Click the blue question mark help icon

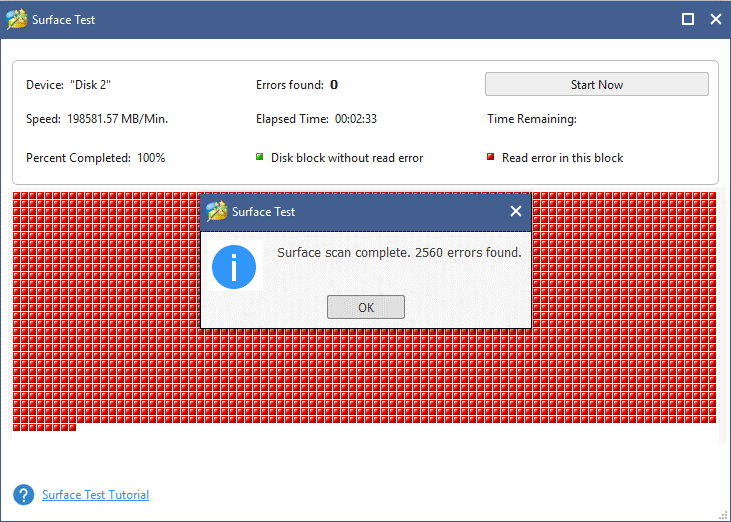(x=24, y=495)
